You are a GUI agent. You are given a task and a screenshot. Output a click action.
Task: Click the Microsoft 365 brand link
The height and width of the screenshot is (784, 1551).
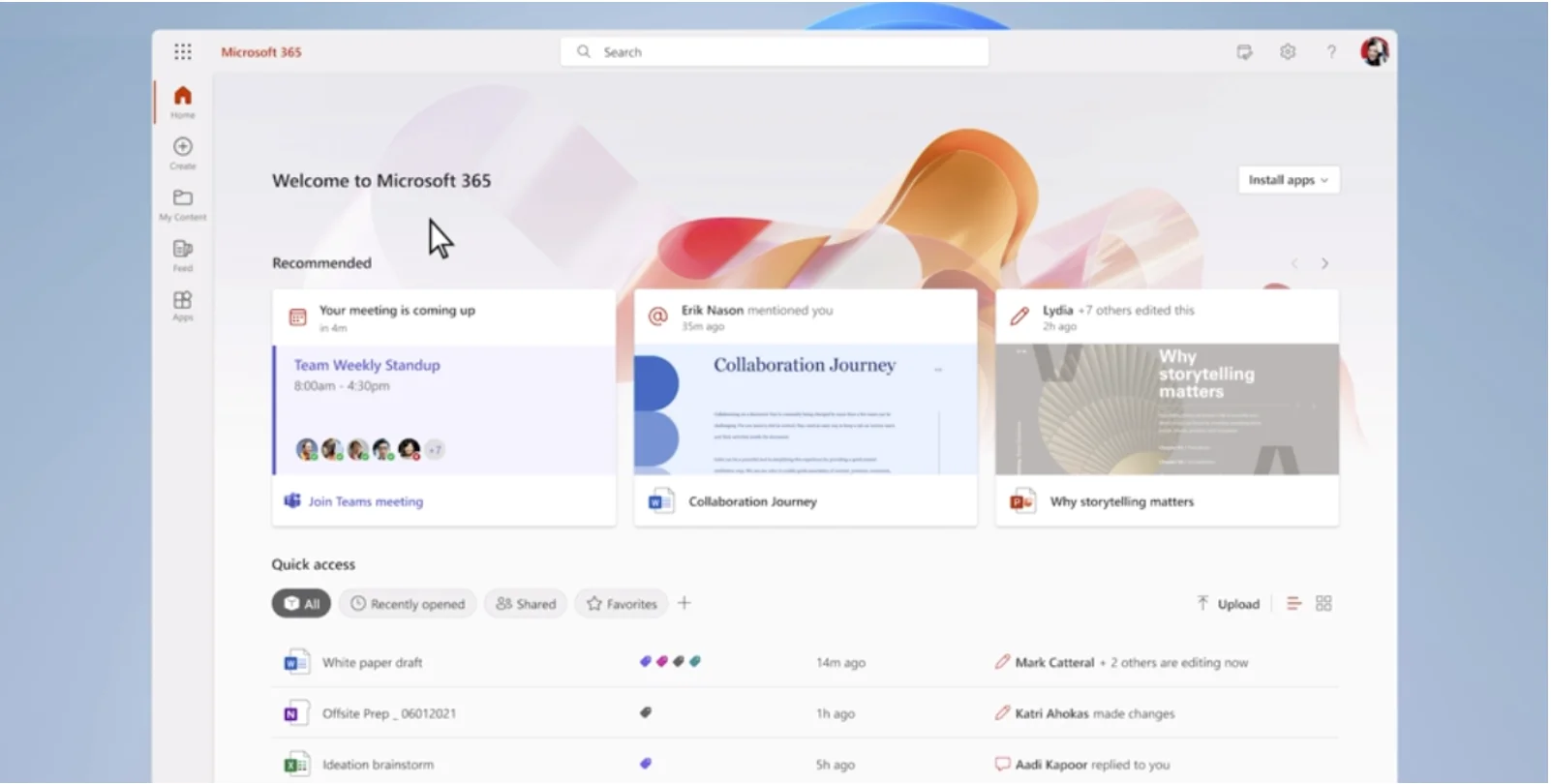(x=261, y=52)
